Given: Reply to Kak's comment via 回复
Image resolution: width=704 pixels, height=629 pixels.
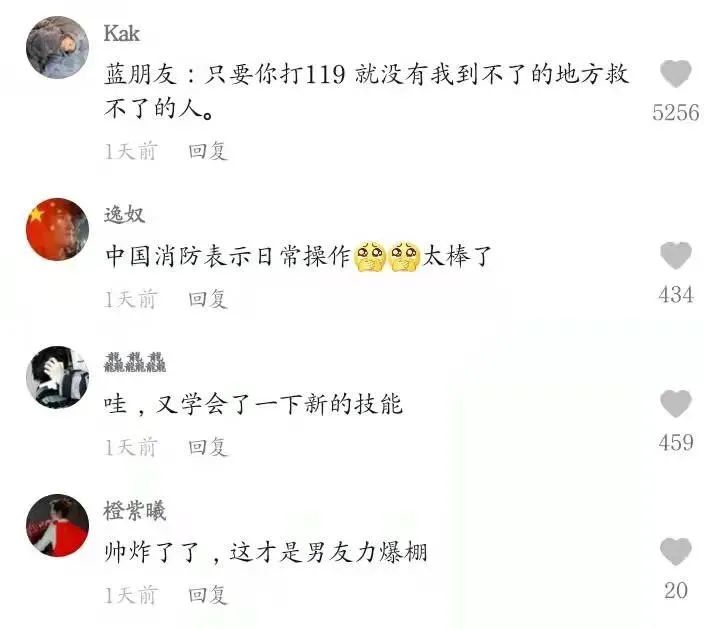Looking at the screenshot, I should pos(207,151).
